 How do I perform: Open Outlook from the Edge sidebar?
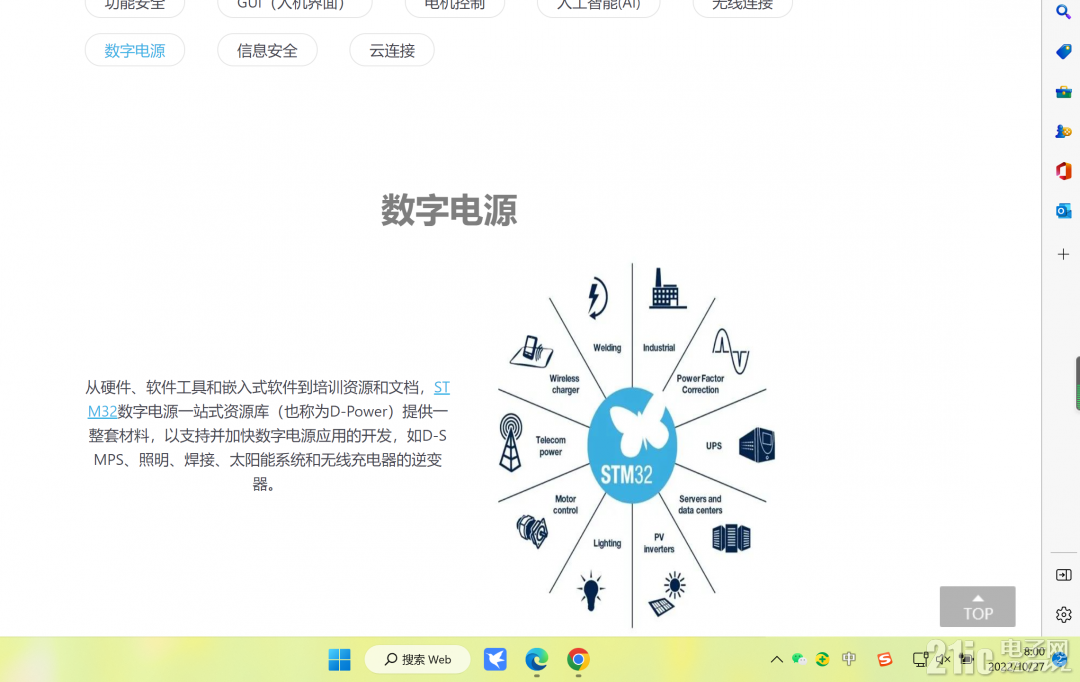click(x=1063, y=210)
